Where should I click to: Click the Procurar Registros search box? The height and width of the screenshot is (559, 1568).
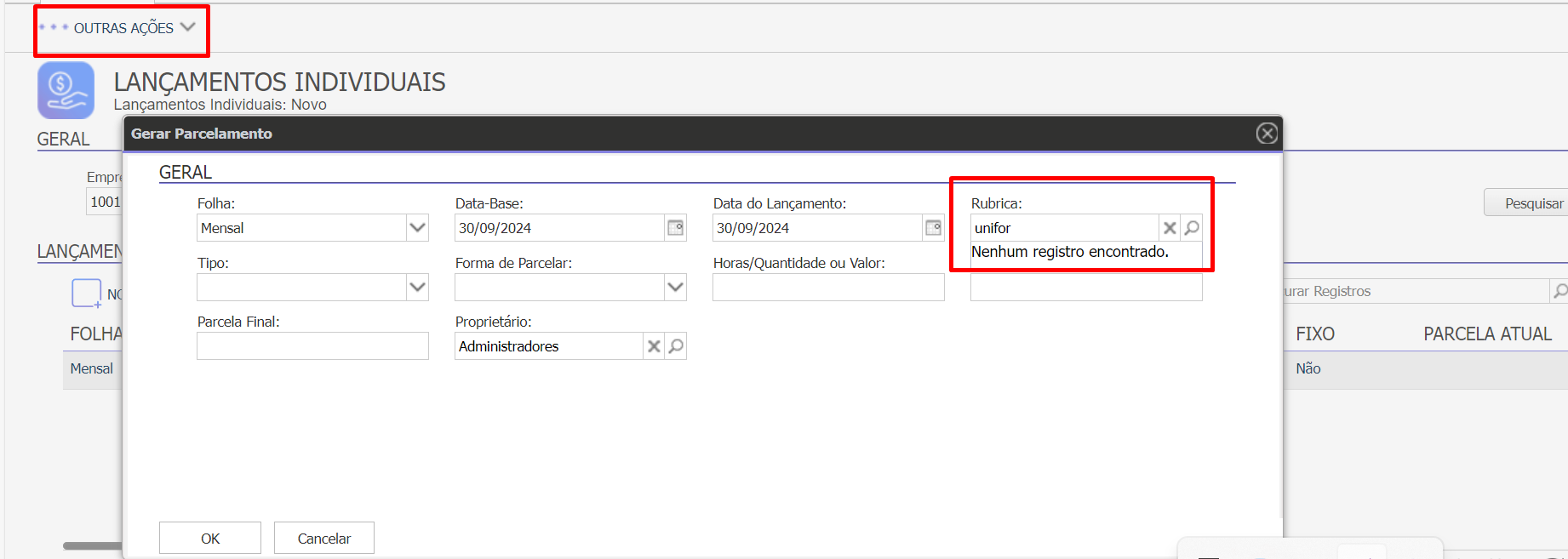tap(1415, 291)
